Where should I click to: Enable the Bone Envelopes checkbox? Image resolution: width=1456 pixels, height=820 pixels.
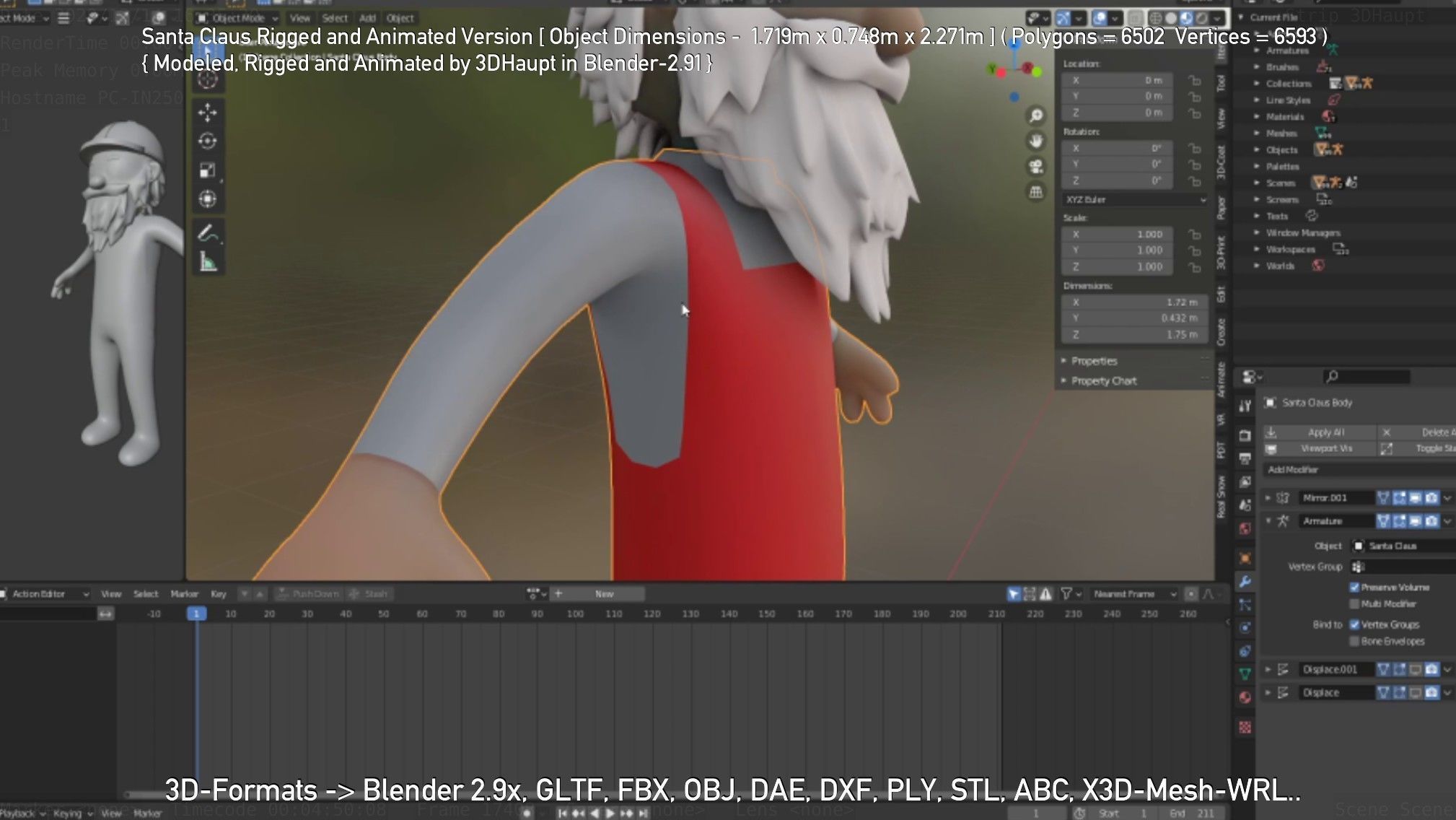click(x=1354, y=641)
